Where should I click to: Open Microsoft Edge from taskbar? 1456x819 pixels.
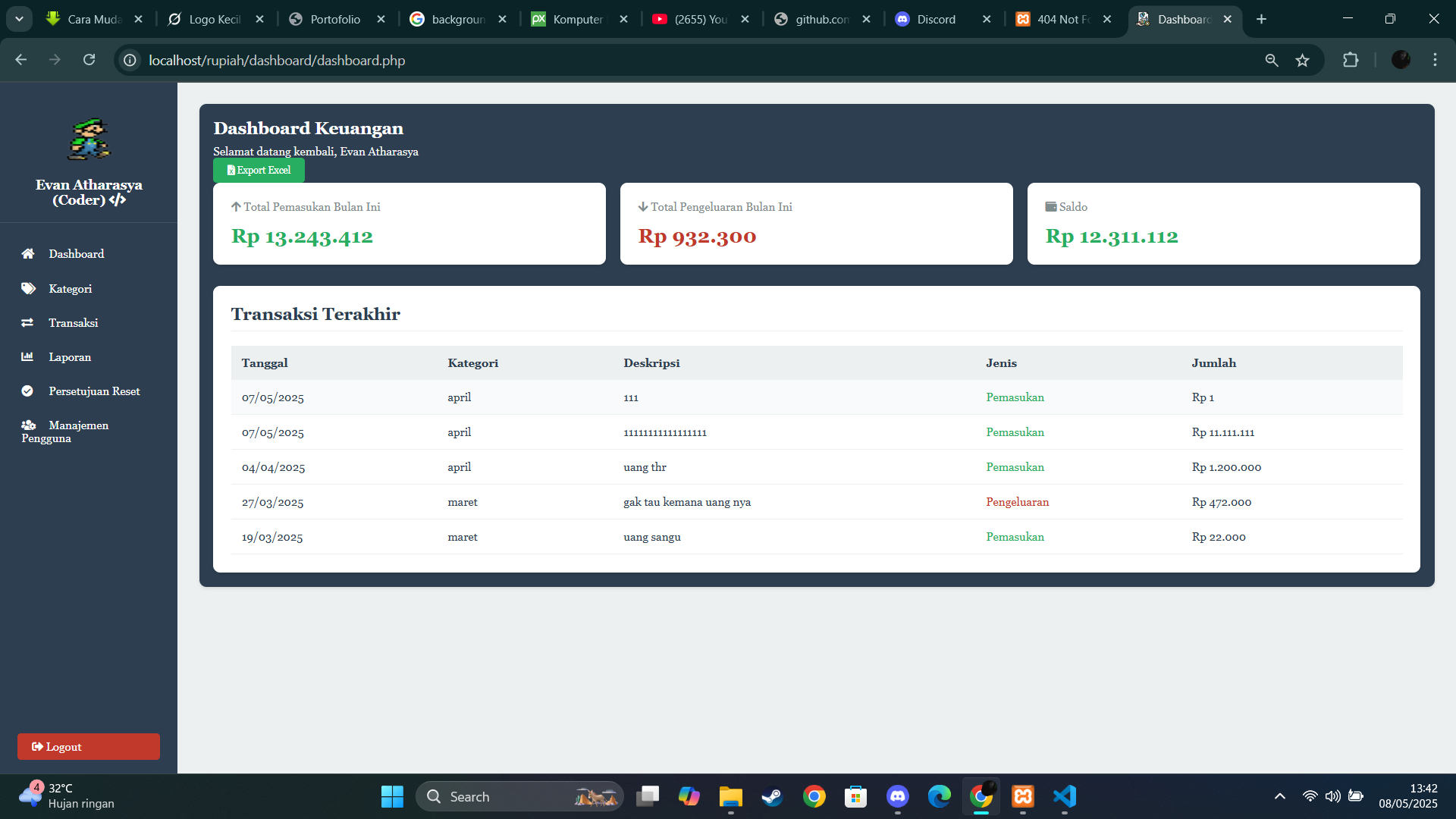coord(939,796)
